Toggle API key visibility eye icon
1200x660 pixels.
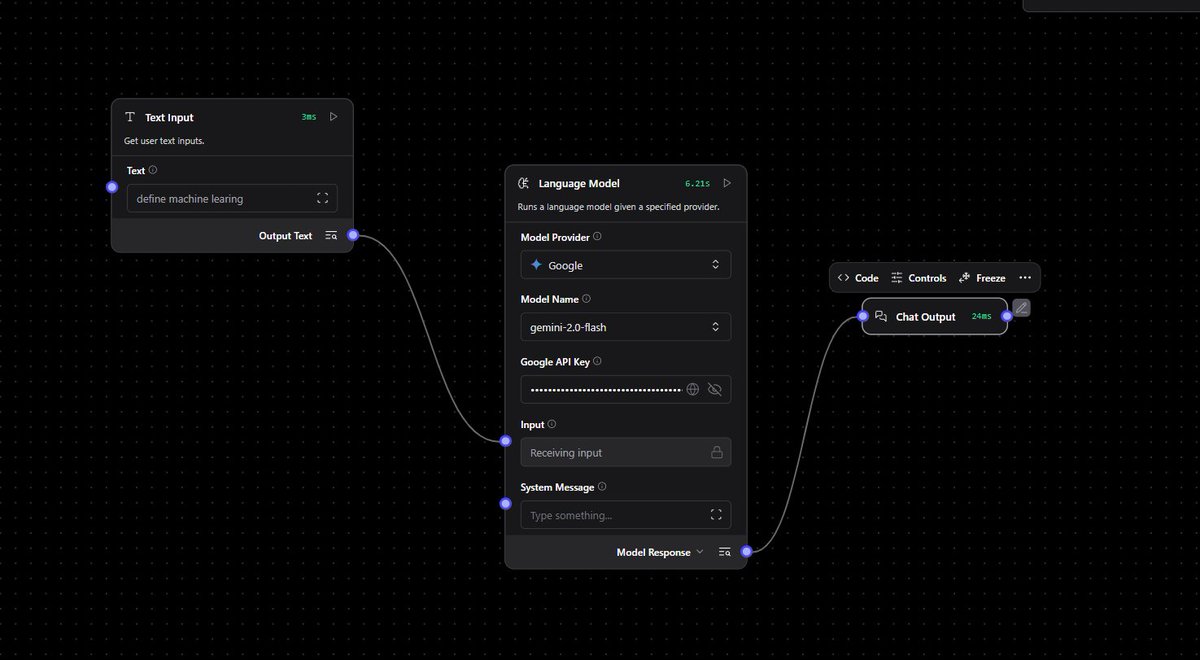pyautogui.click(x=714, y=389)
